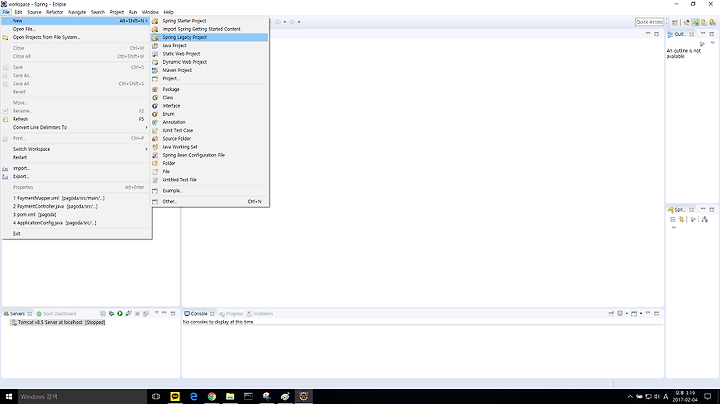Select Untitled Text File entry
The height and width of the screenshot is (404, 720).
click(209, 180)
